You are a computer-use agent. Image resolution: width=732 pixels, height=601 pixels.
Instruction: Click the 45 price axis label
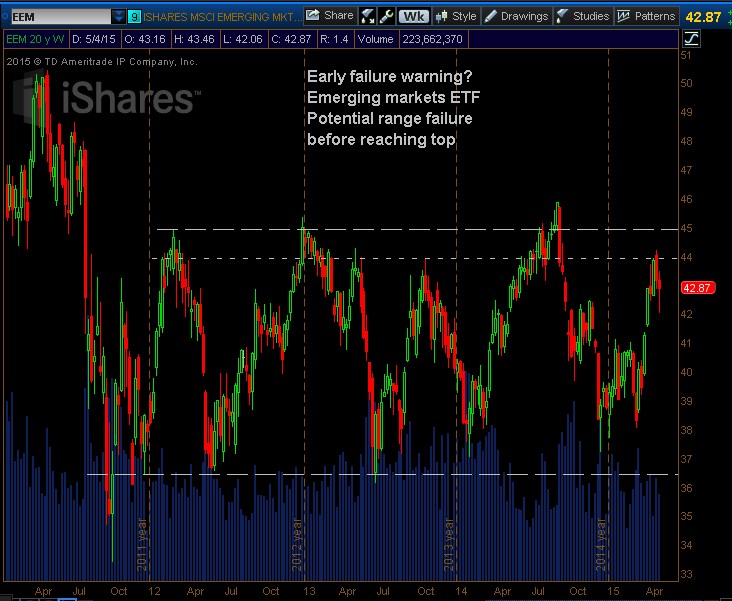coord(686,228)
